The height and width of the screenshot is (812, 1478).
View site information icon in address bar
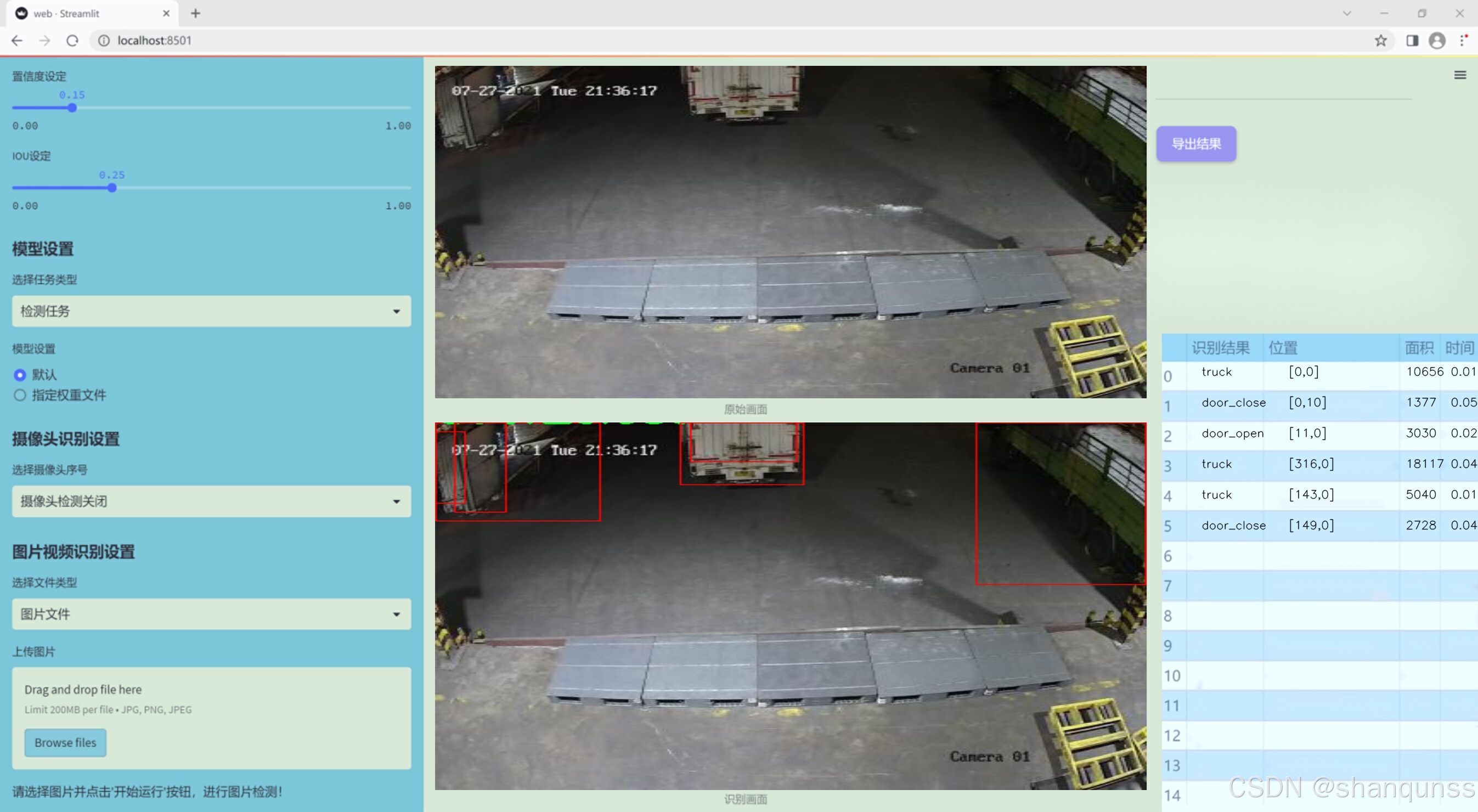(104, 40)
